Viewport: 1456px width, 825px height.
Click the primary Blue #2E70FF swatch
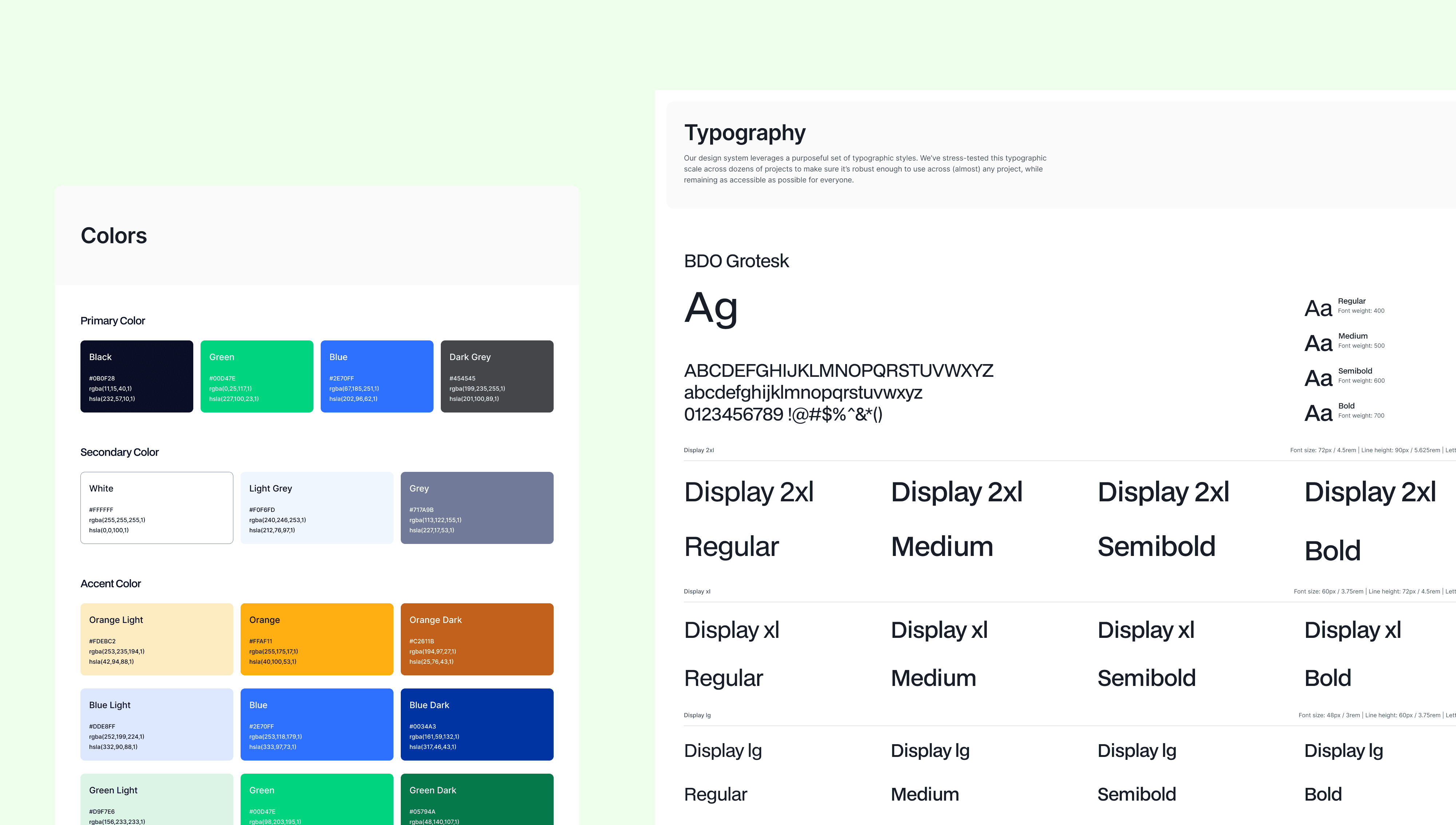click(x=377, y=376)
